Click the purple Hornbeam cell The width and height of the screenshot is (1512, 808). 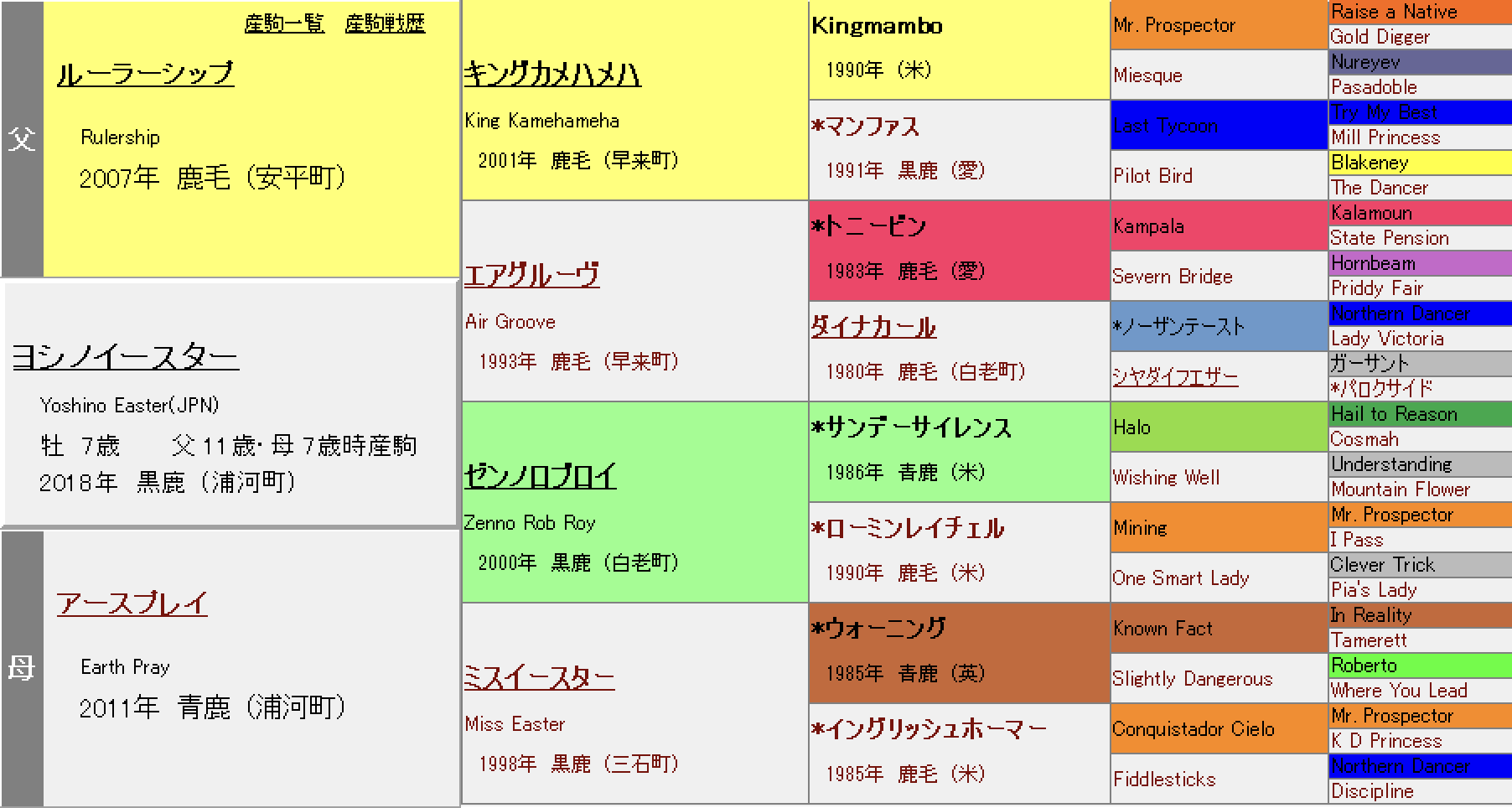[1420, 263]
